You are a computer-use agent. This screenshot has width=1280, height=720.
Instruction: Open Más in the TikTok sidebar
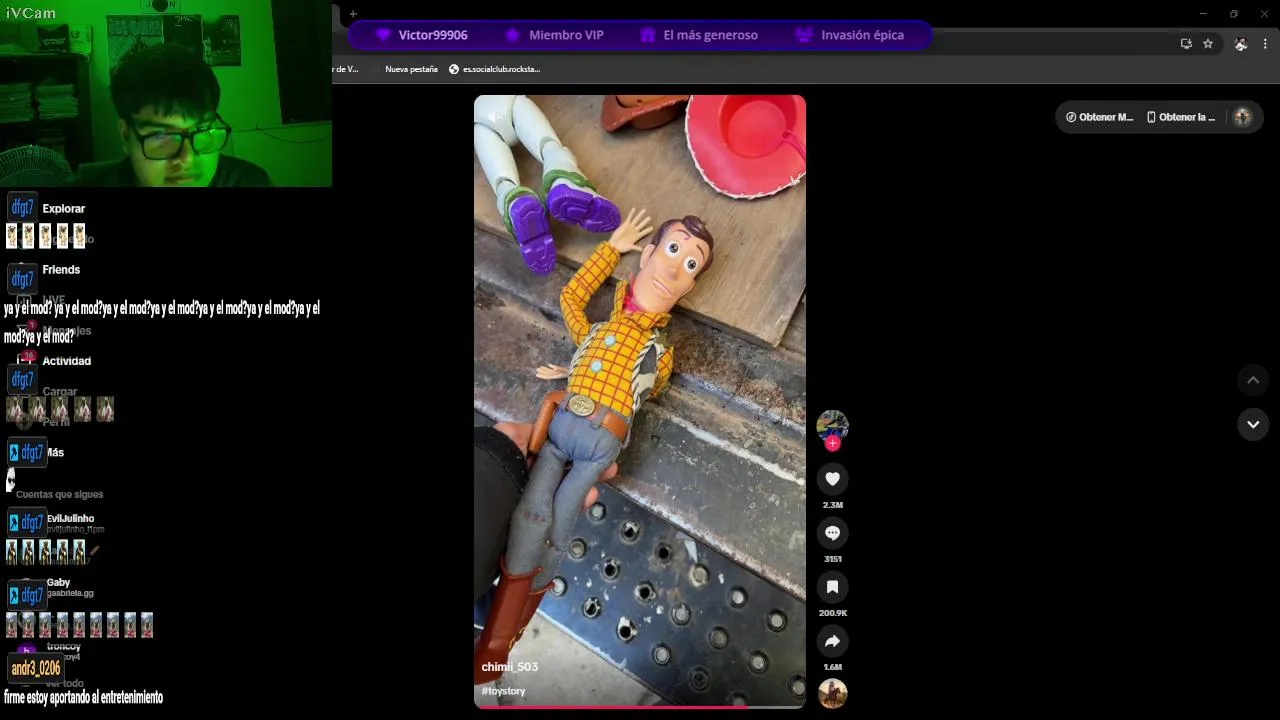tap(54, 453)
